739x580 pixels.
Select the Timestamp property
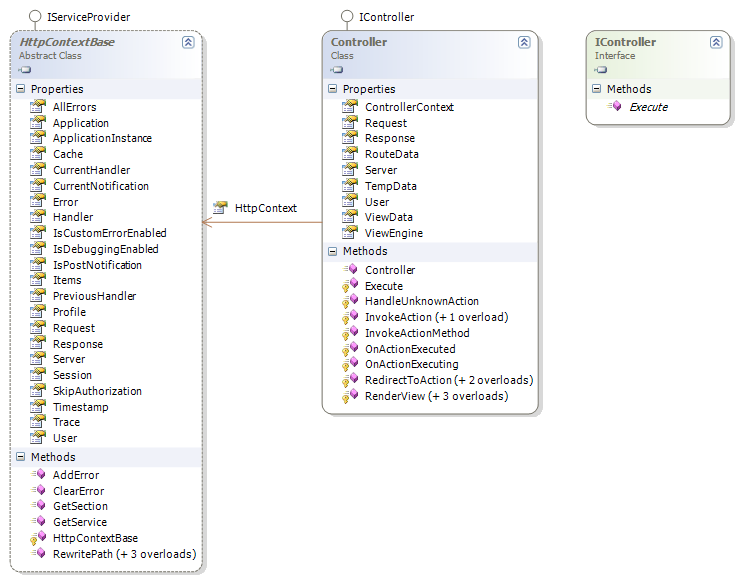[81, 407]
